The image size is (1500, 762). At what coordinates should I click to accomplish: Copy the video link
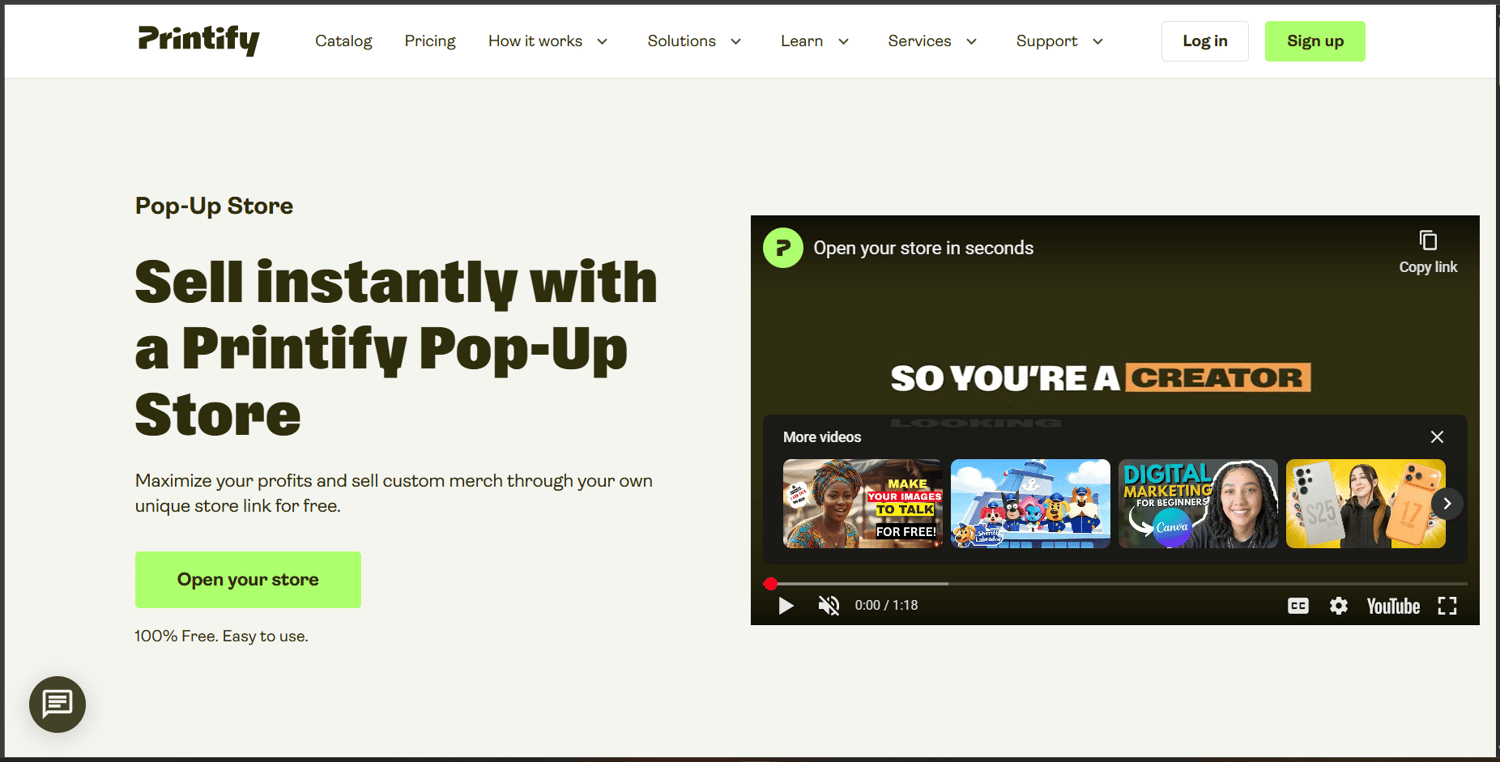(x=1428, y=247)
